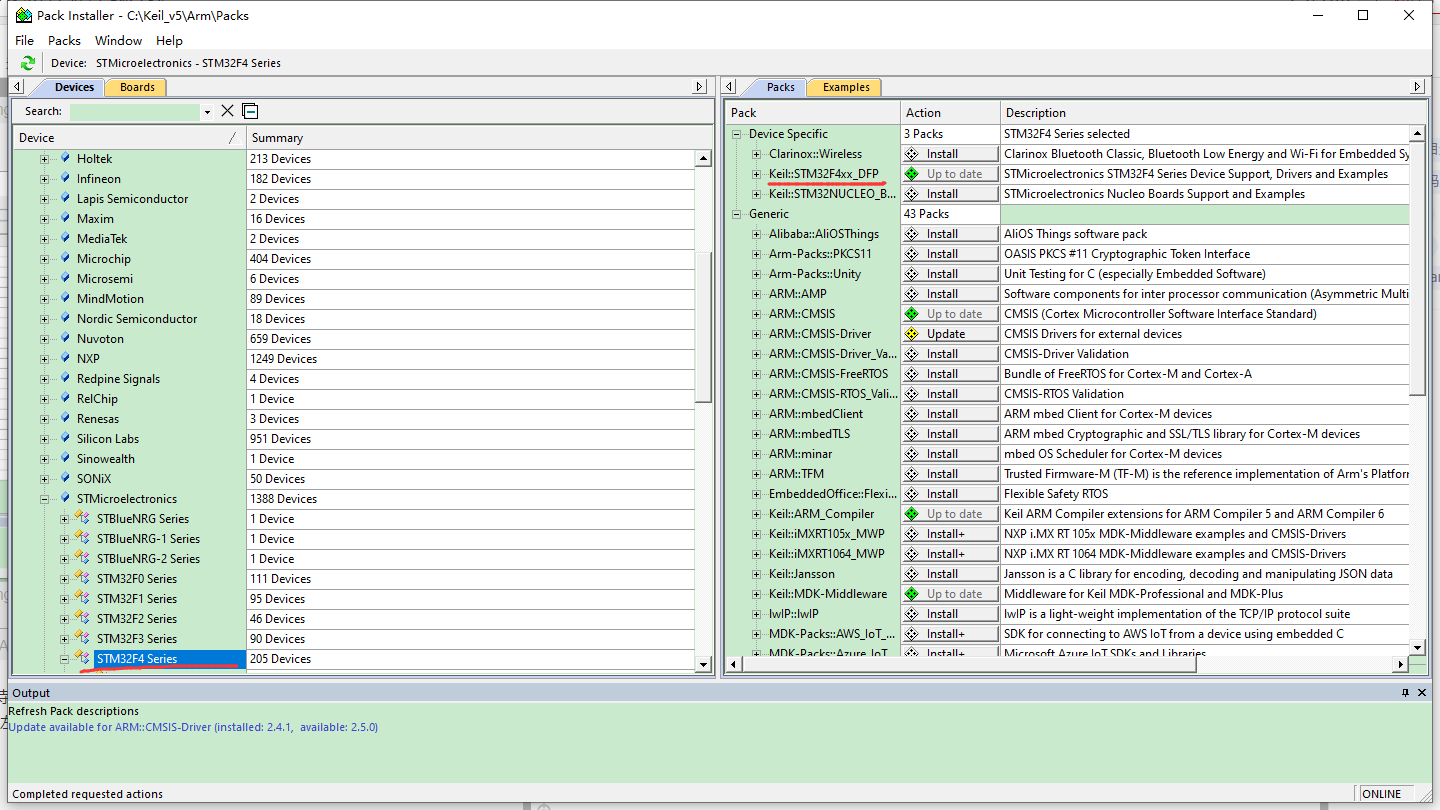The width and height of the screenshot is (1440, 810).
Task: Collapse the Generic packs group
Action: tap(737, 214)
